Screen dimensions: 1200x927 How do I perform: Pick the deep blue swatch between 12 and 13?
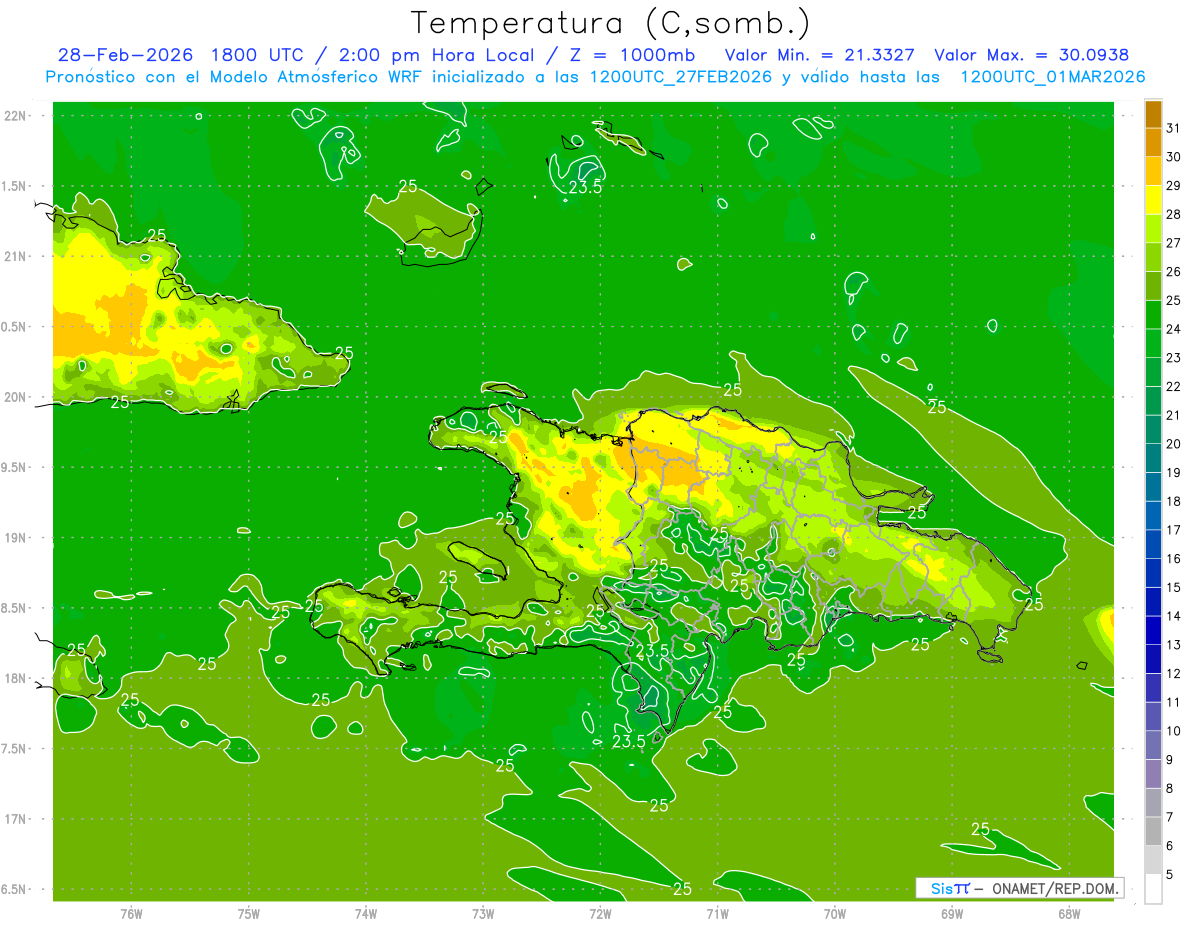(x=1153, y=659)
